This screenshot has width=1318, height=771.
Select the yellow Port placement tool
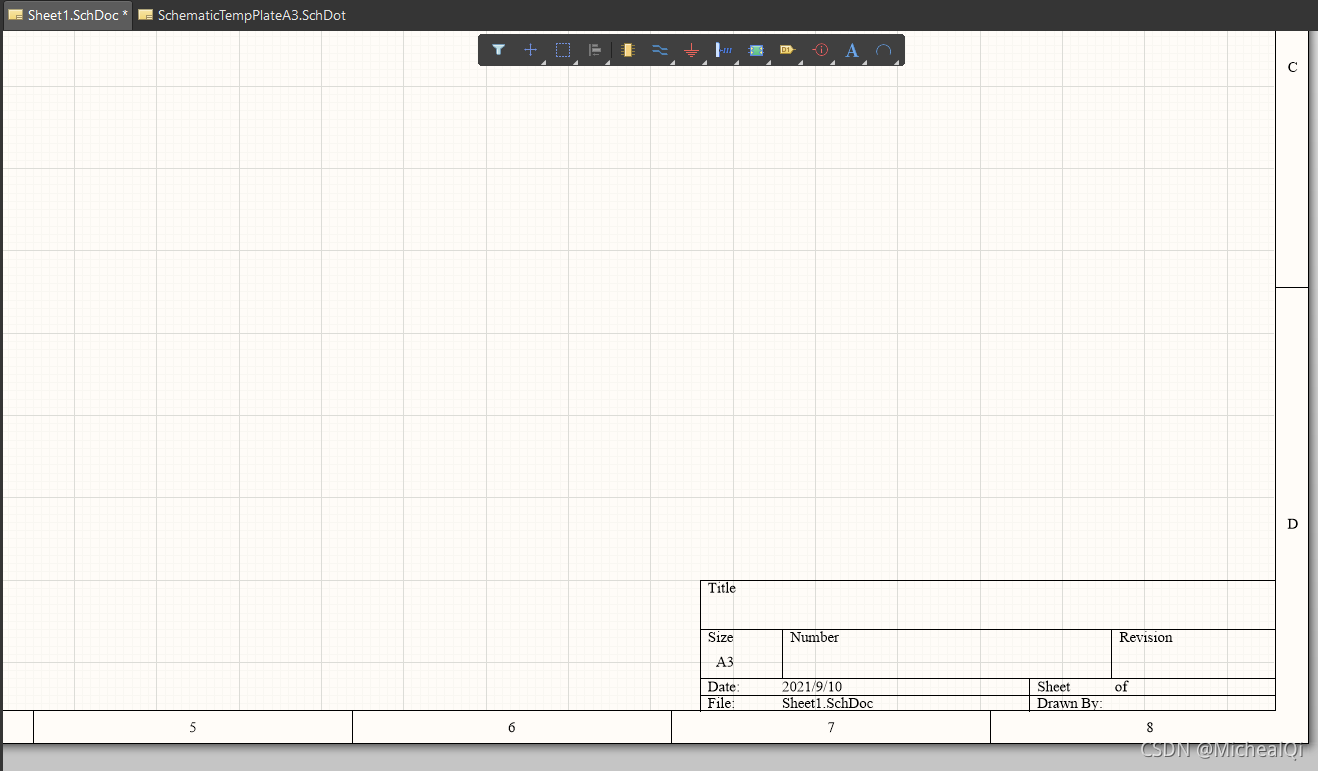click(787, 50)
